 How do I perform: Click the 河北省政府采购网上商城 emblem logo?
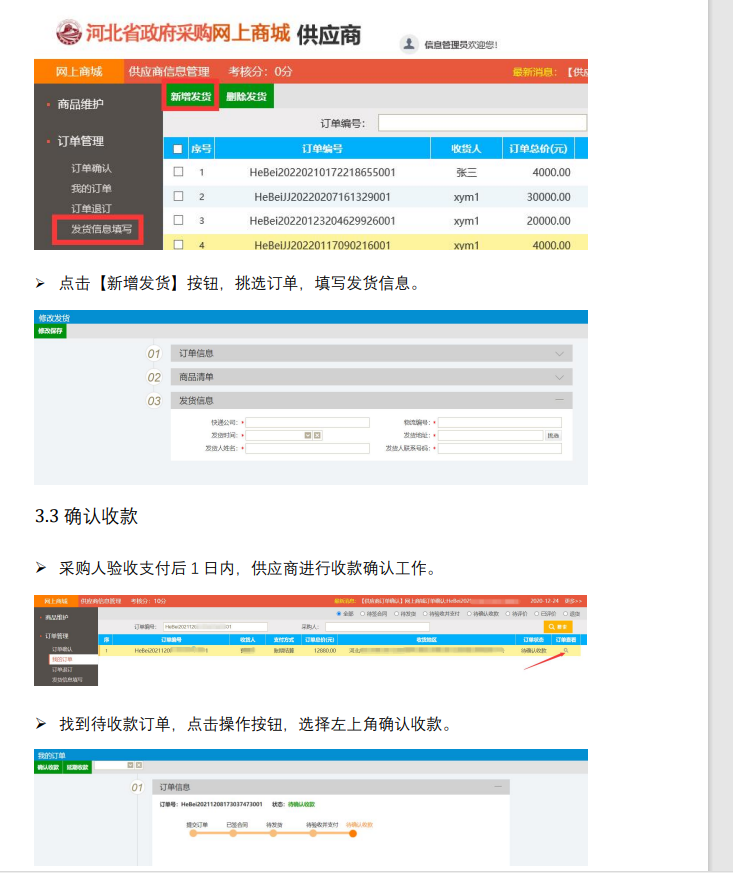point(69,33)
